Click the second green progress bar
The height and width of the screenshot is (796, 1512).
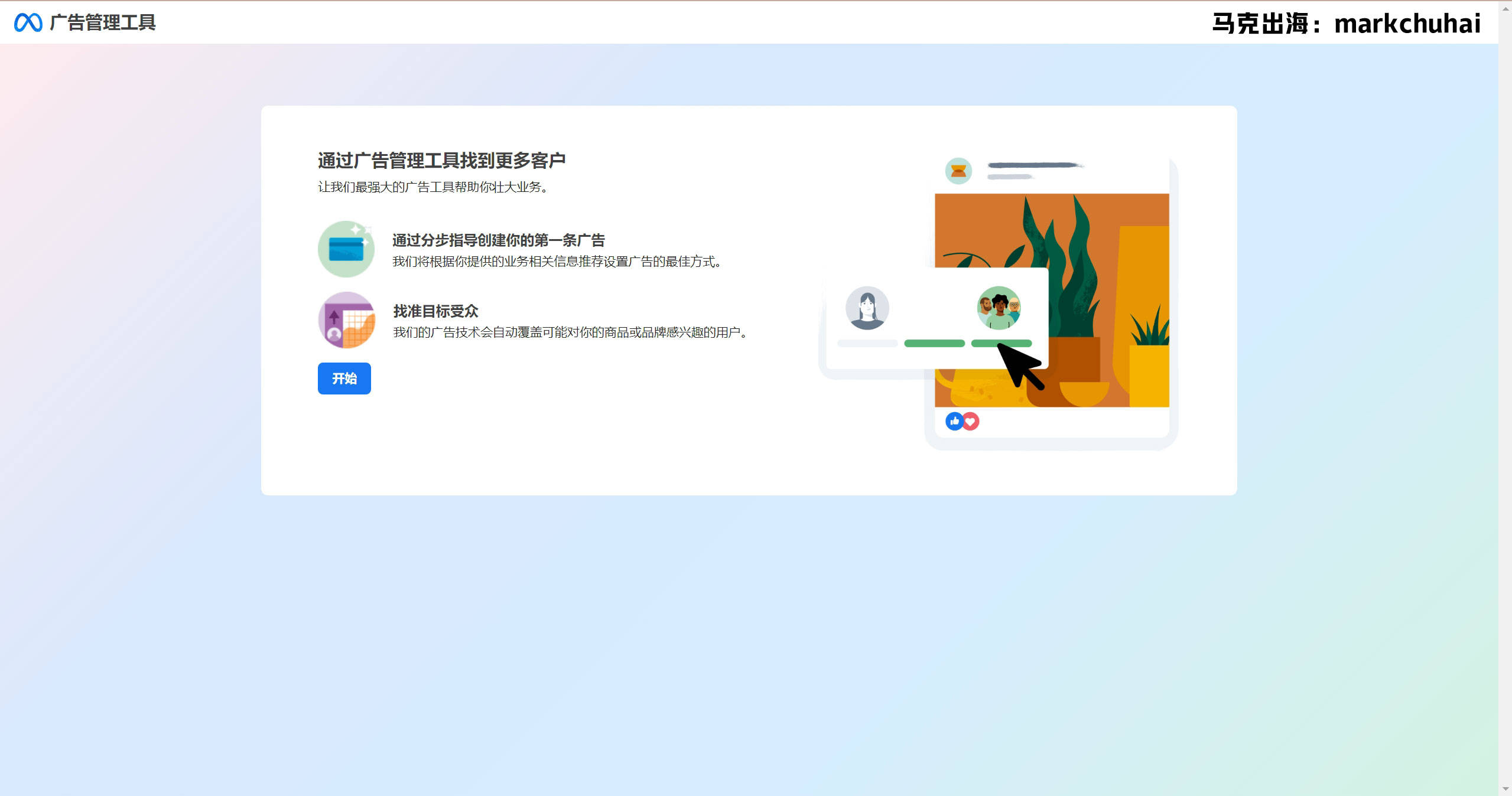point(1001,343)
